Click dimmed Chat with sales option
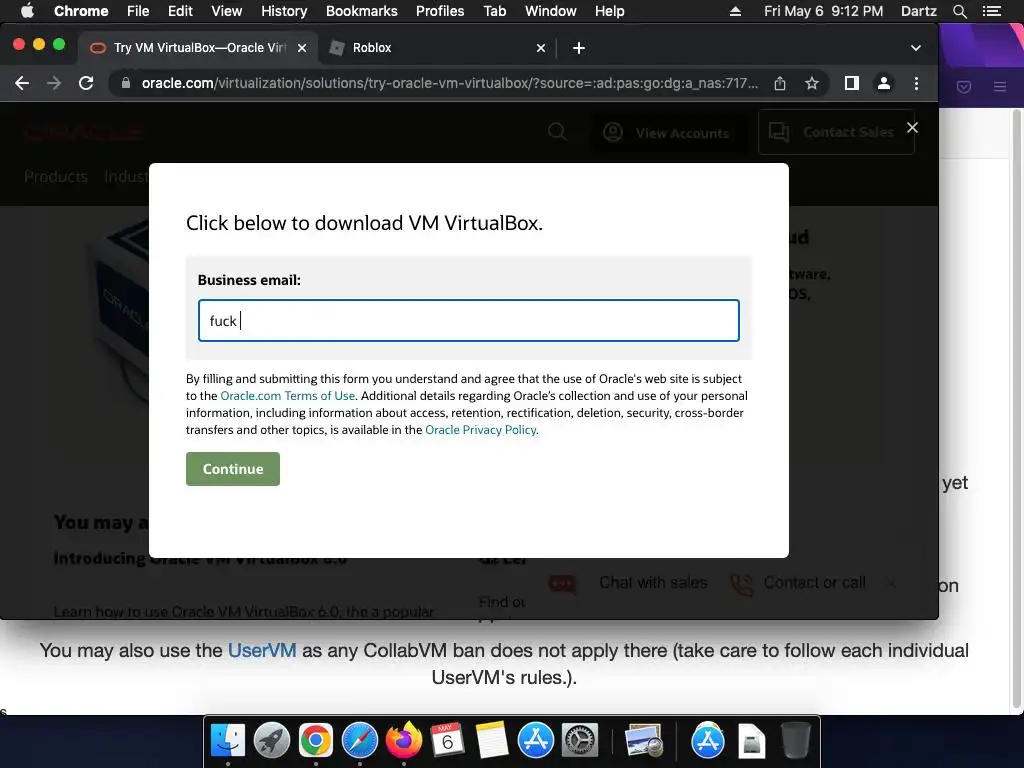 pyautogui.click(x=628, y=583)
